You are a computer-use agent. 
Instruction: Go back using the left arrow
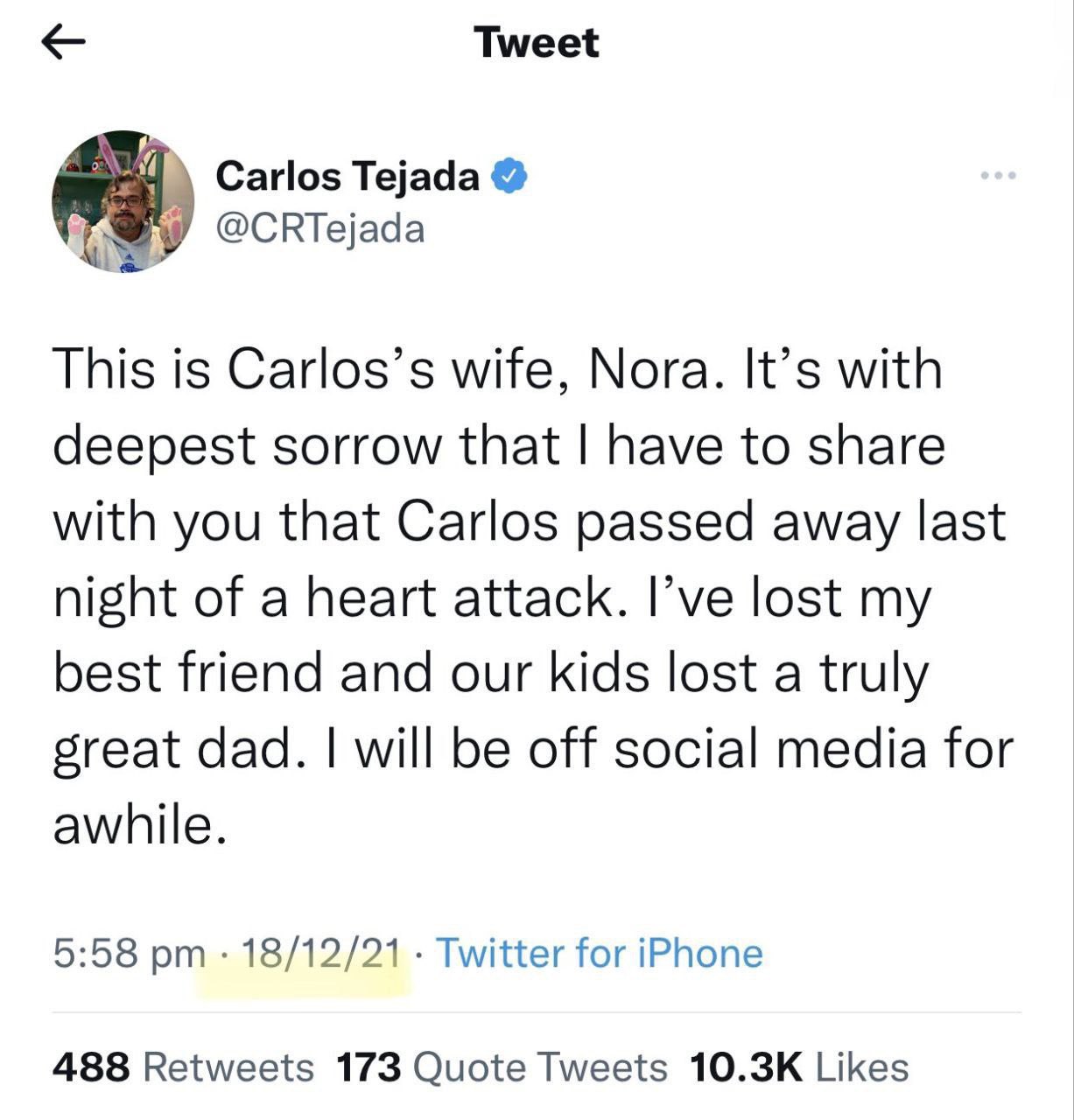point(63,44)
